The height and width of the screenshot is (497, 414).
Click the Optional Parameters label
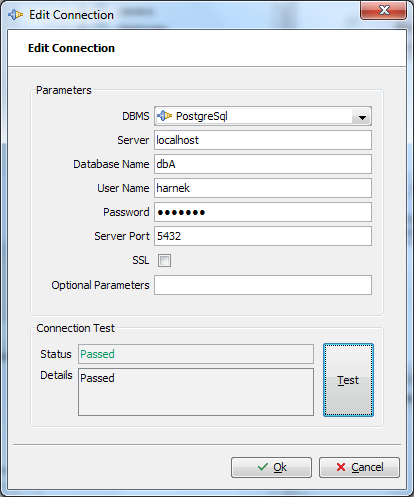[100, 285]
